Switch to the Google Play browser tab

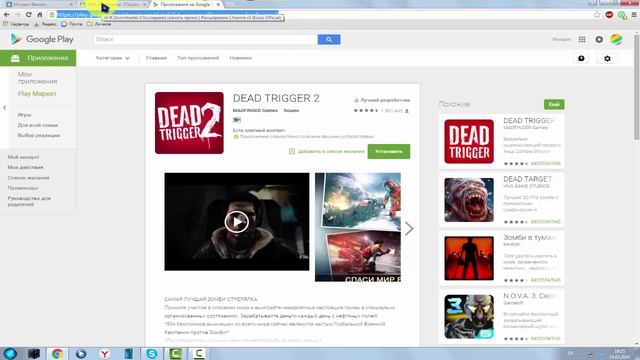click(187, 4)
